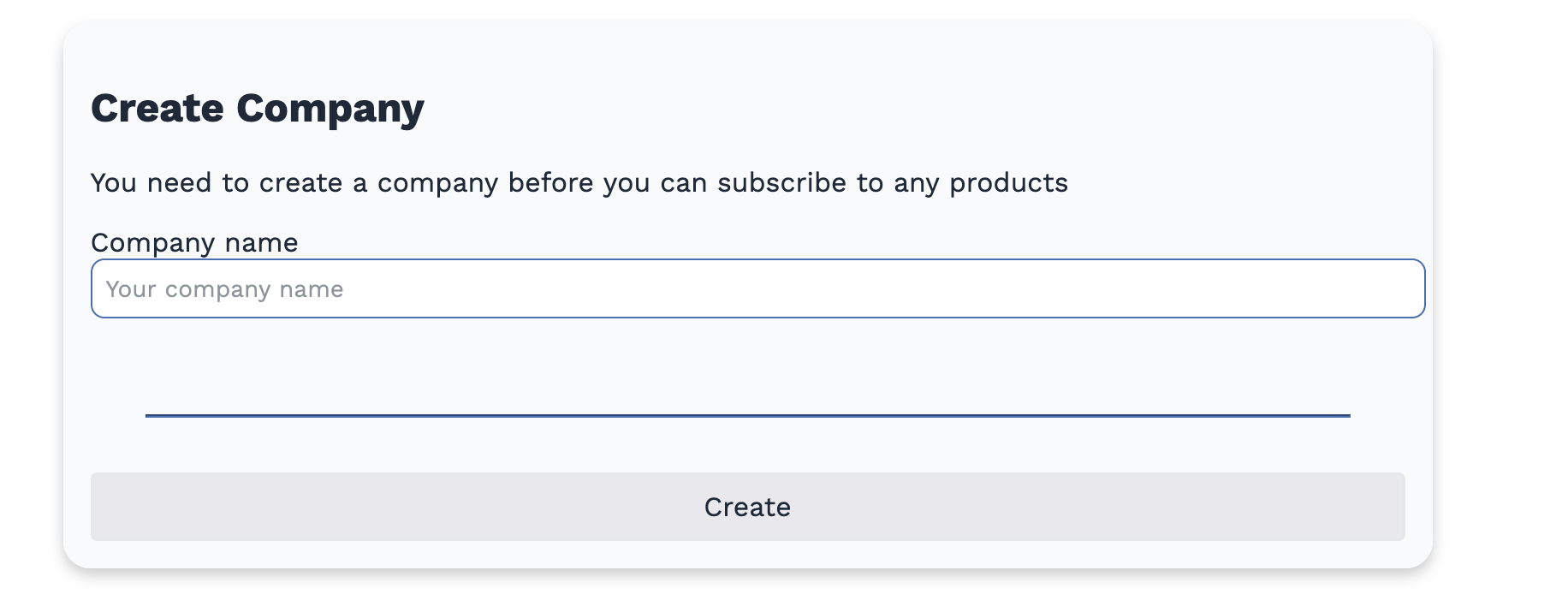The image size is (1568, 606).
Task: Click the bold "Create Company" title text
Action: [x=257, y=106]
